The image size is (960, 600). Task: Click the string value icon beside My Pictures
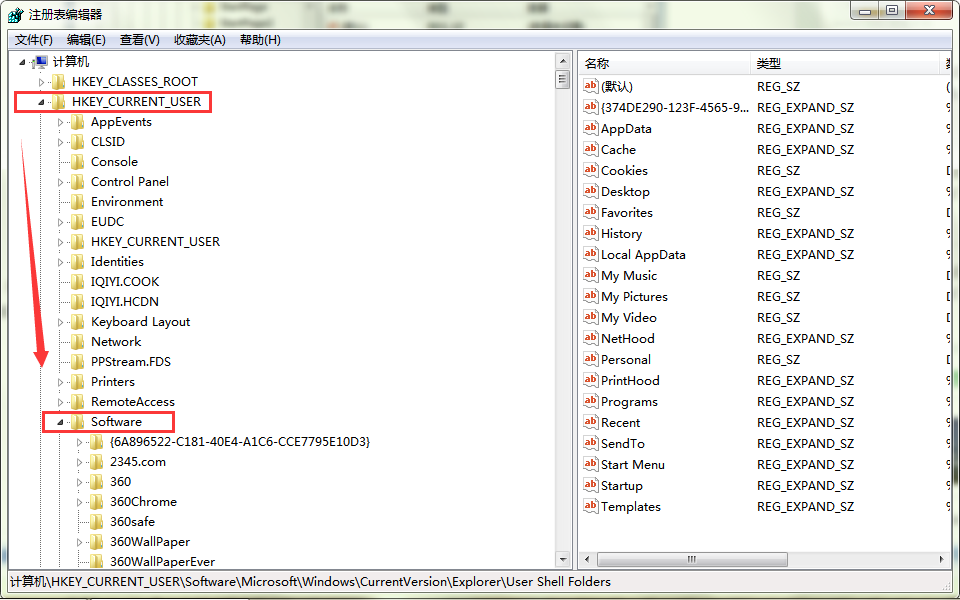click(x=590, y=297)
